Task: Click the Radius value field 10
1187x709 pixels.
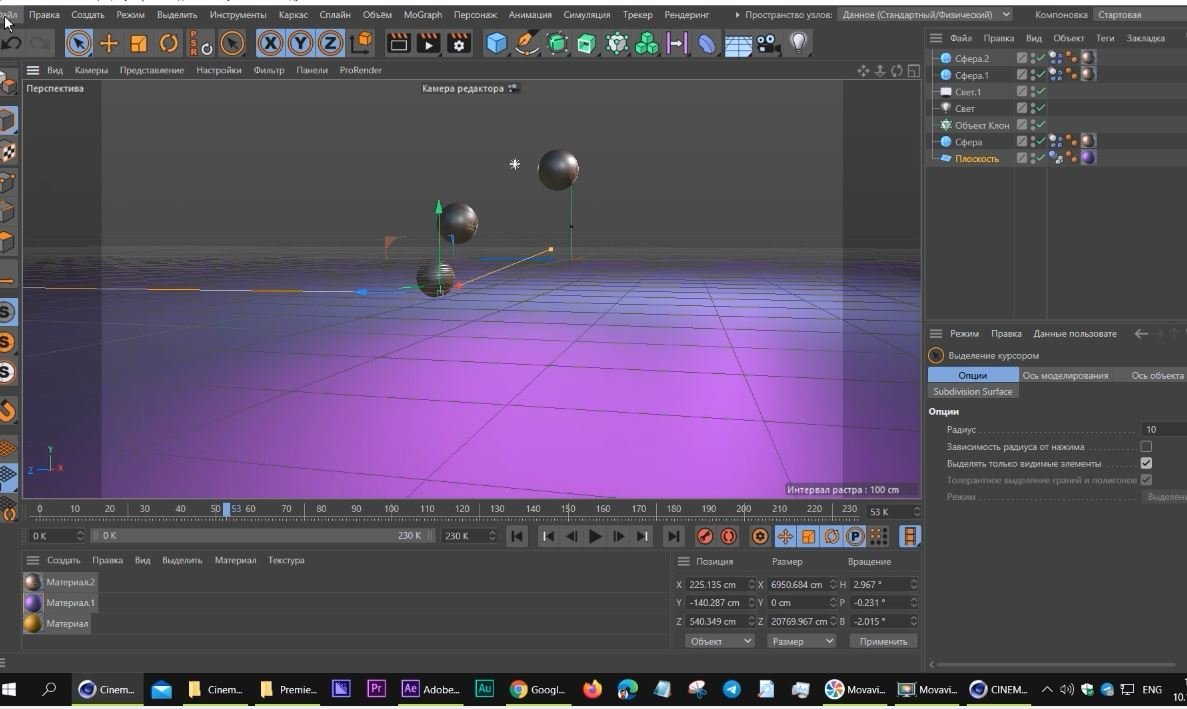Action: click(1164, 429)
